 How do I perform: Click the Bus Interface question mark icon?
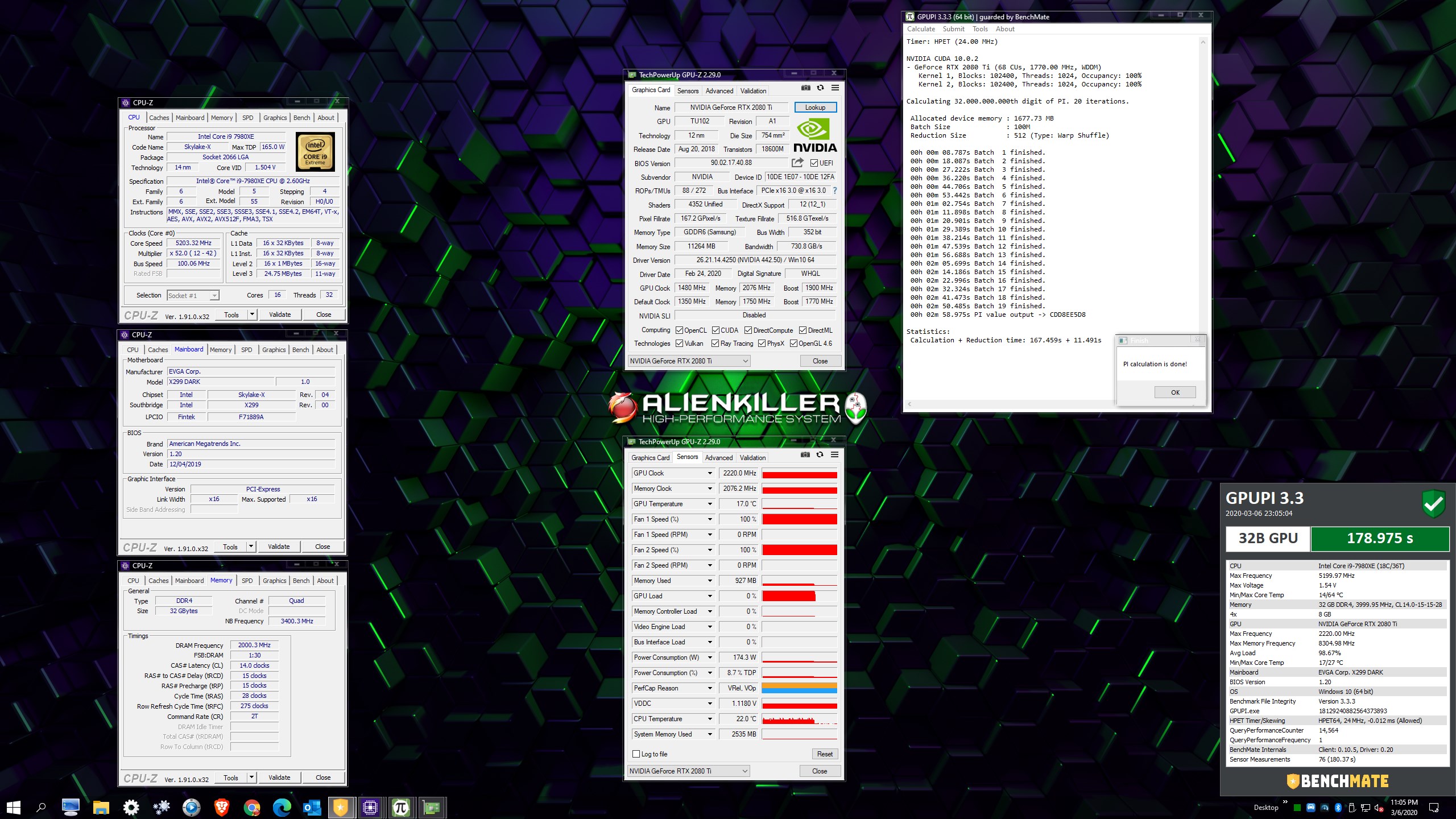click(x=835, y=191)
